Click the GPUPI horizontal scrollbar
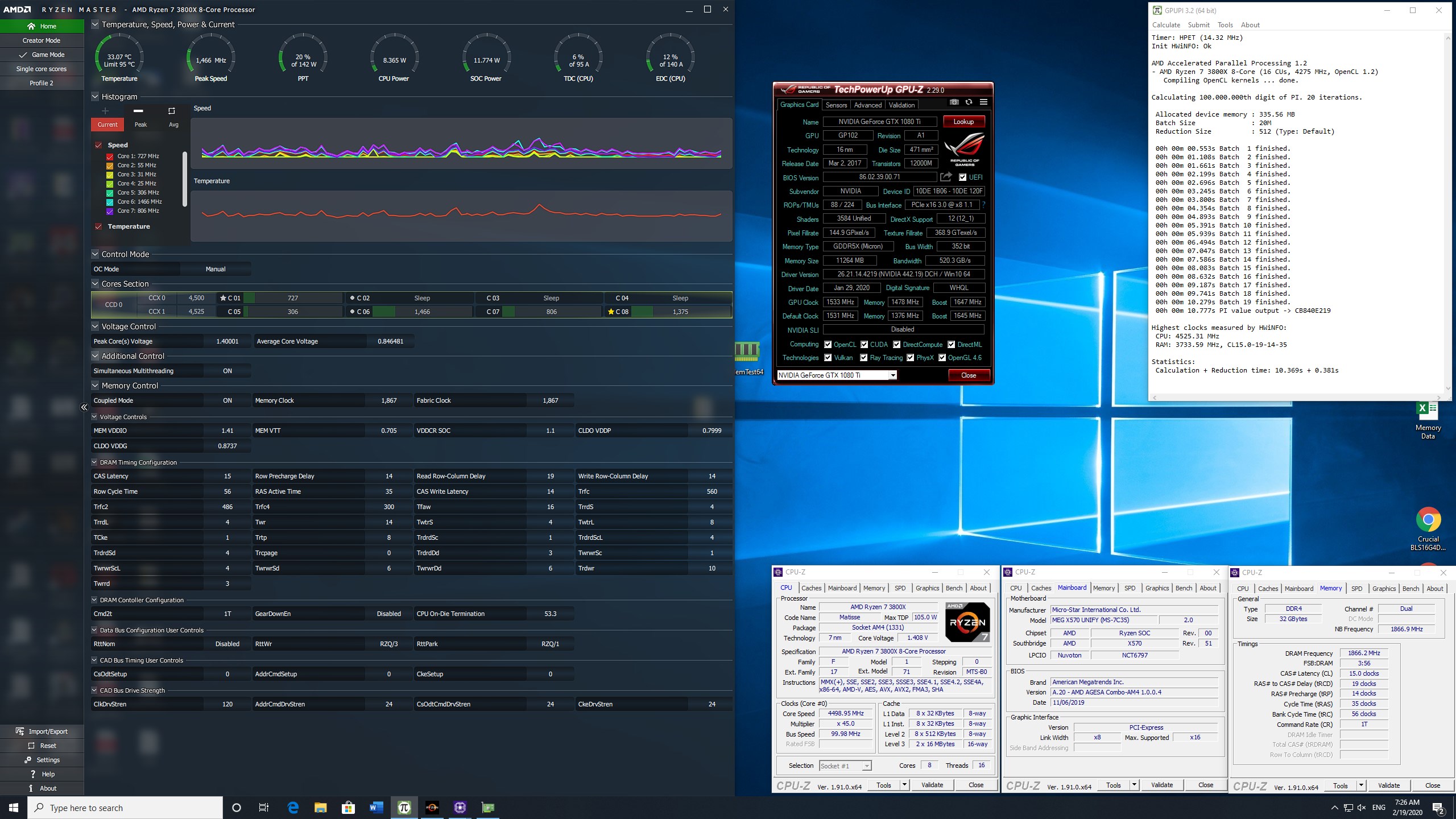 1296,398
